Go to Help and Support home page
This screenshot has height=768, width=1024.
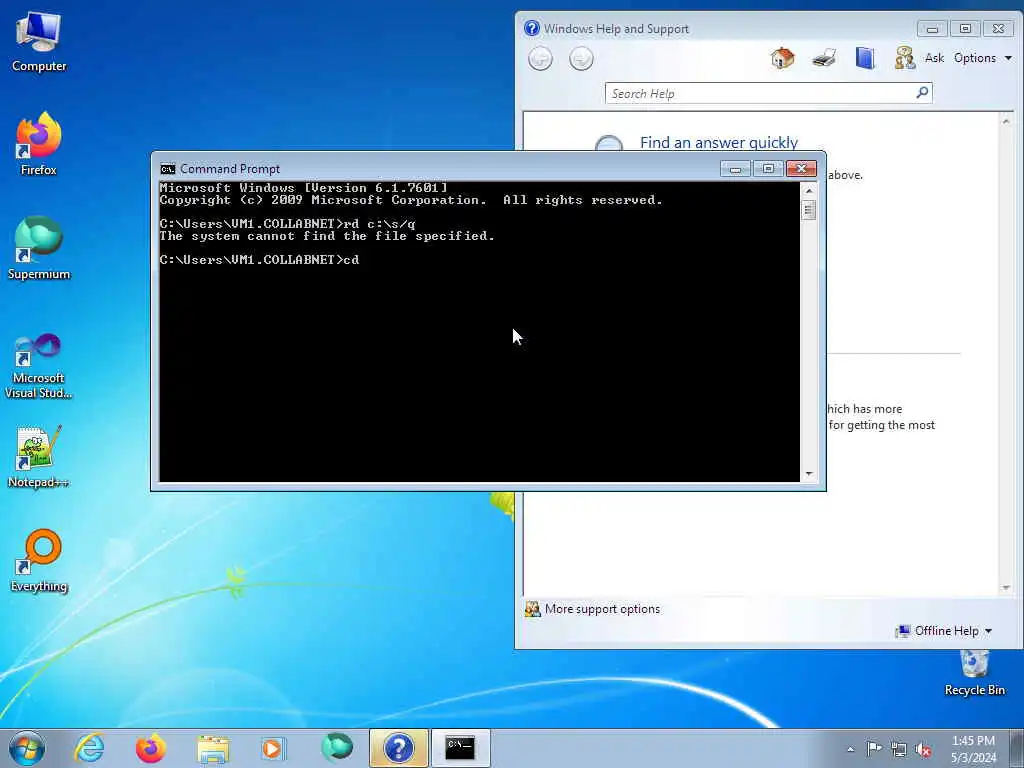pyautogui.click(x=782, y=58)
